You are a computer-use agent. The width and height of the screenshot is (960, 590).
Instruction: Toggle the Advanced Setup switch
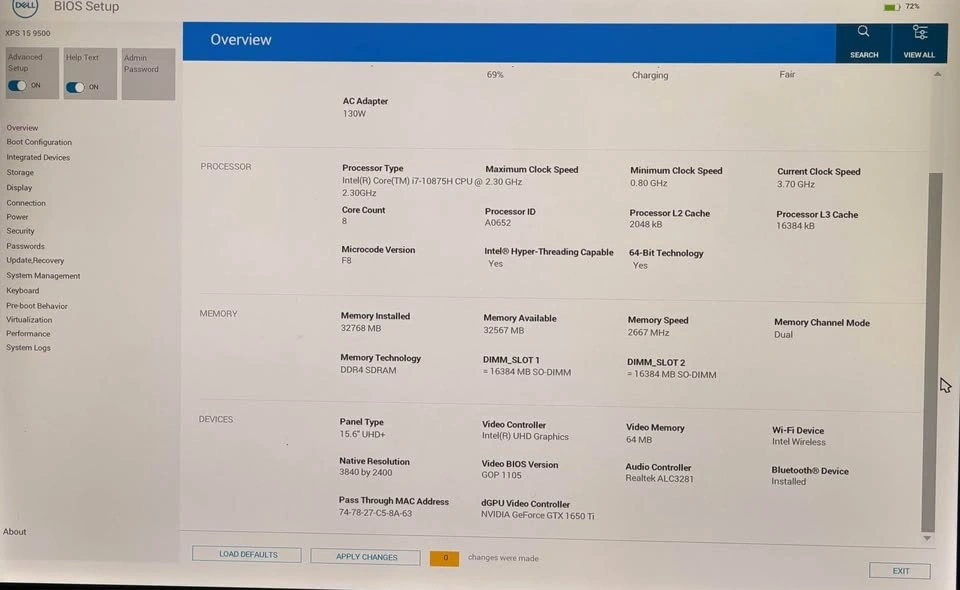click(18, 86)
